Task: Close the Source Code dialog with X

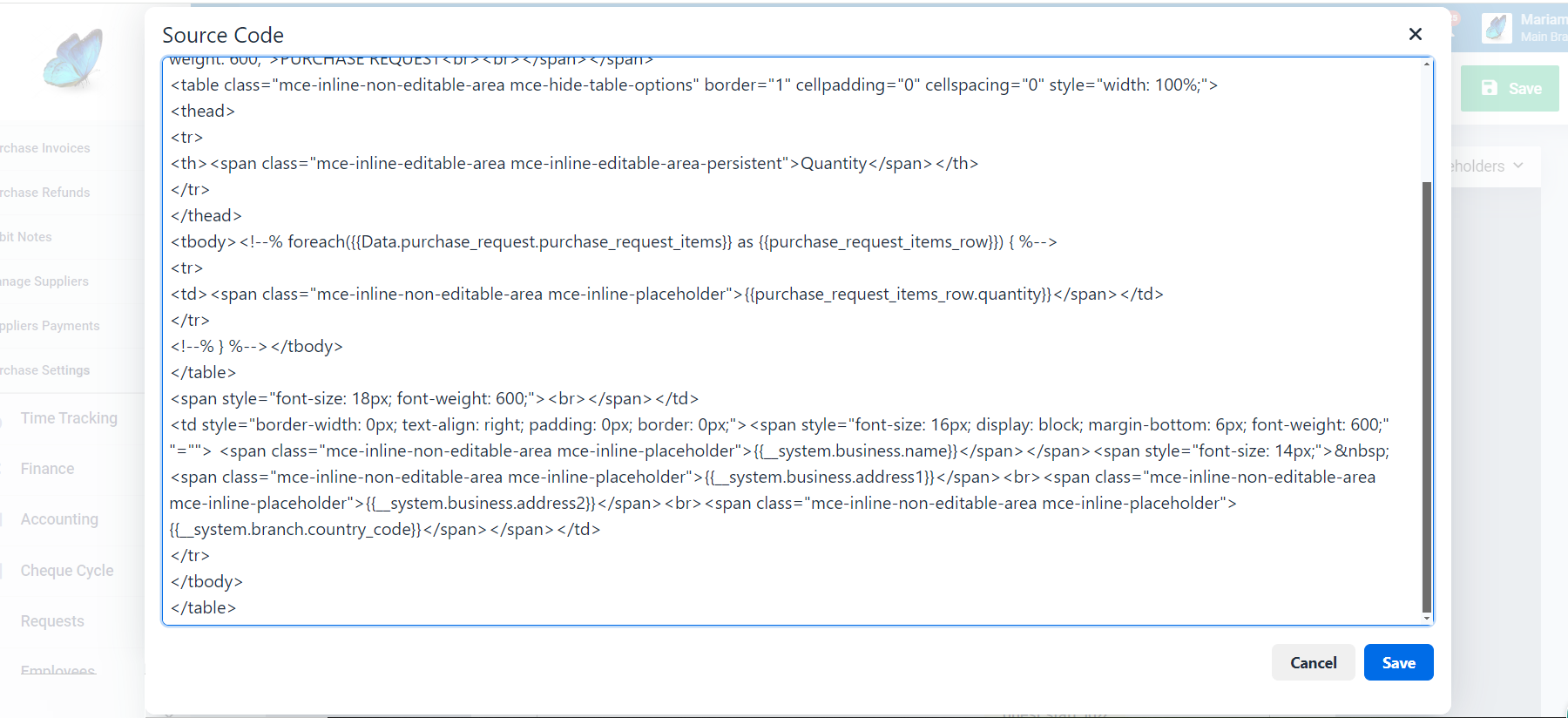Action: click(x=1415, y=34)
